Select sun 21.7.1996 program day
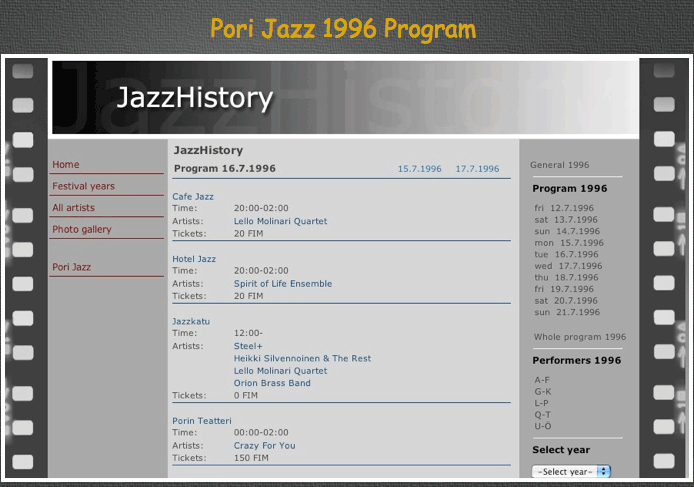Screen dimensions: 694x487 [567, 312]
